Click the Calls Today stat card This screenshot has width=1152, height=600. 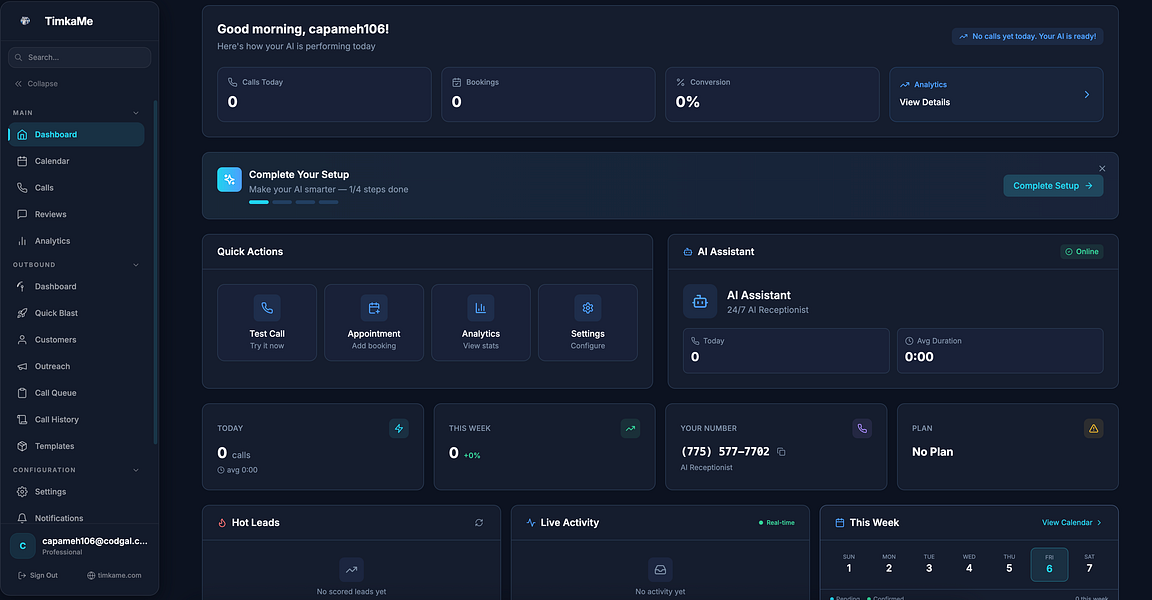[324, 95]
